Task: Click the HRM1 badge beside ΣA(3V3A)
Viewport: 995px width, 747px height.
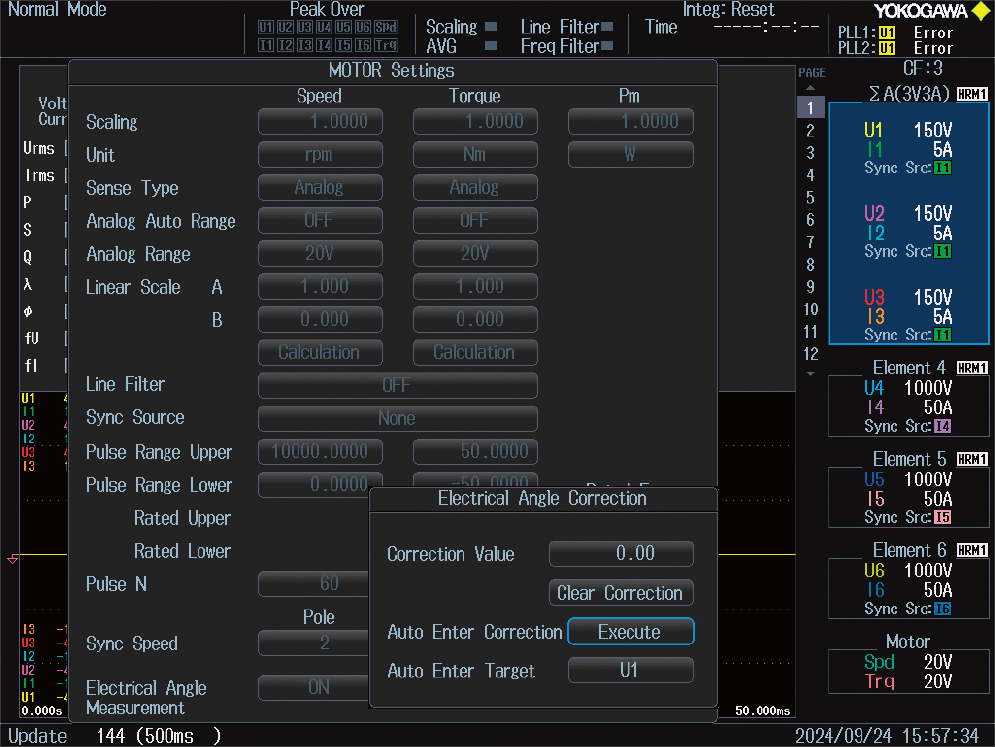Action: pos(972,94)
